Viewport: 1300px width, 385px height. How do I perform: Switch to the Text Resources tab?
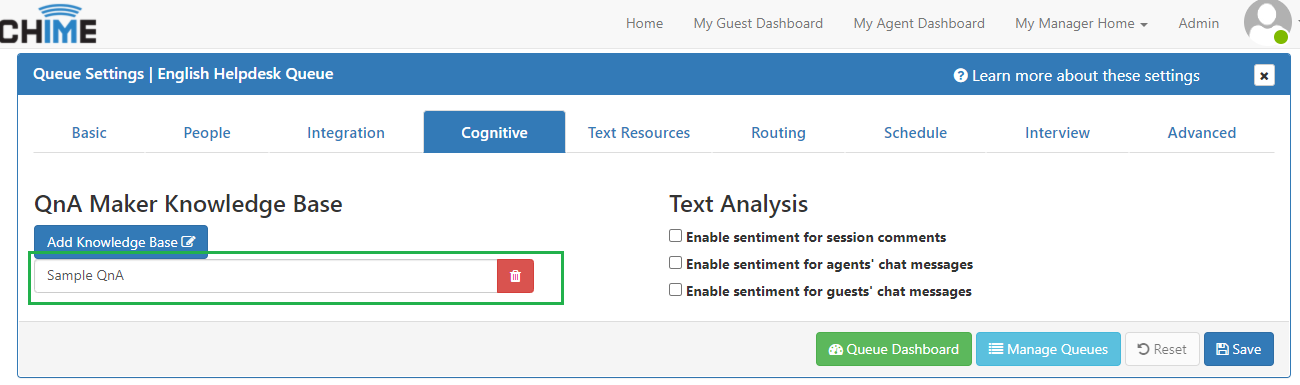639,132
